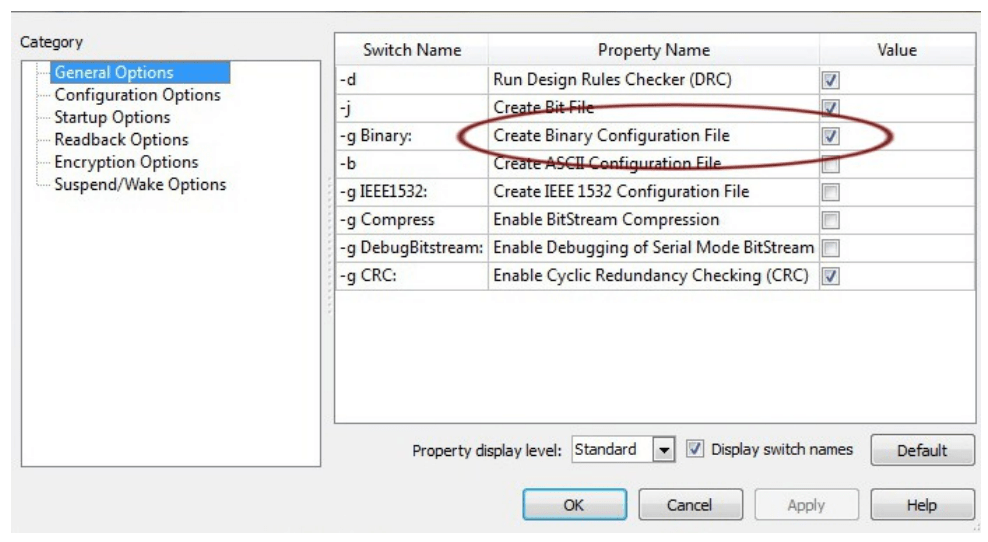Confirm settings with OK button

point(574,505)
